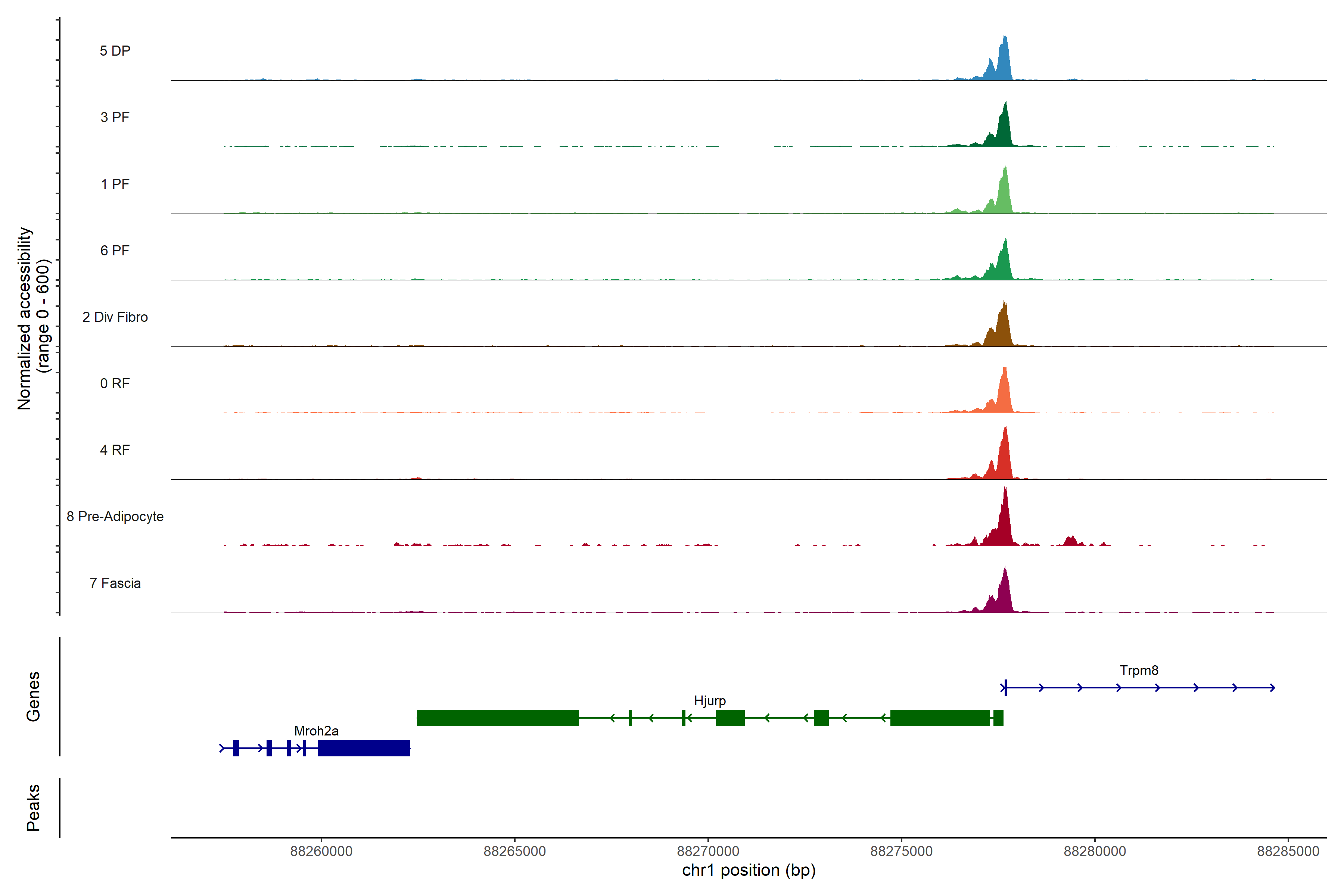The image size is (1344, 896).
Task: Click the Hjurp gene label
Action: [709, 701]
